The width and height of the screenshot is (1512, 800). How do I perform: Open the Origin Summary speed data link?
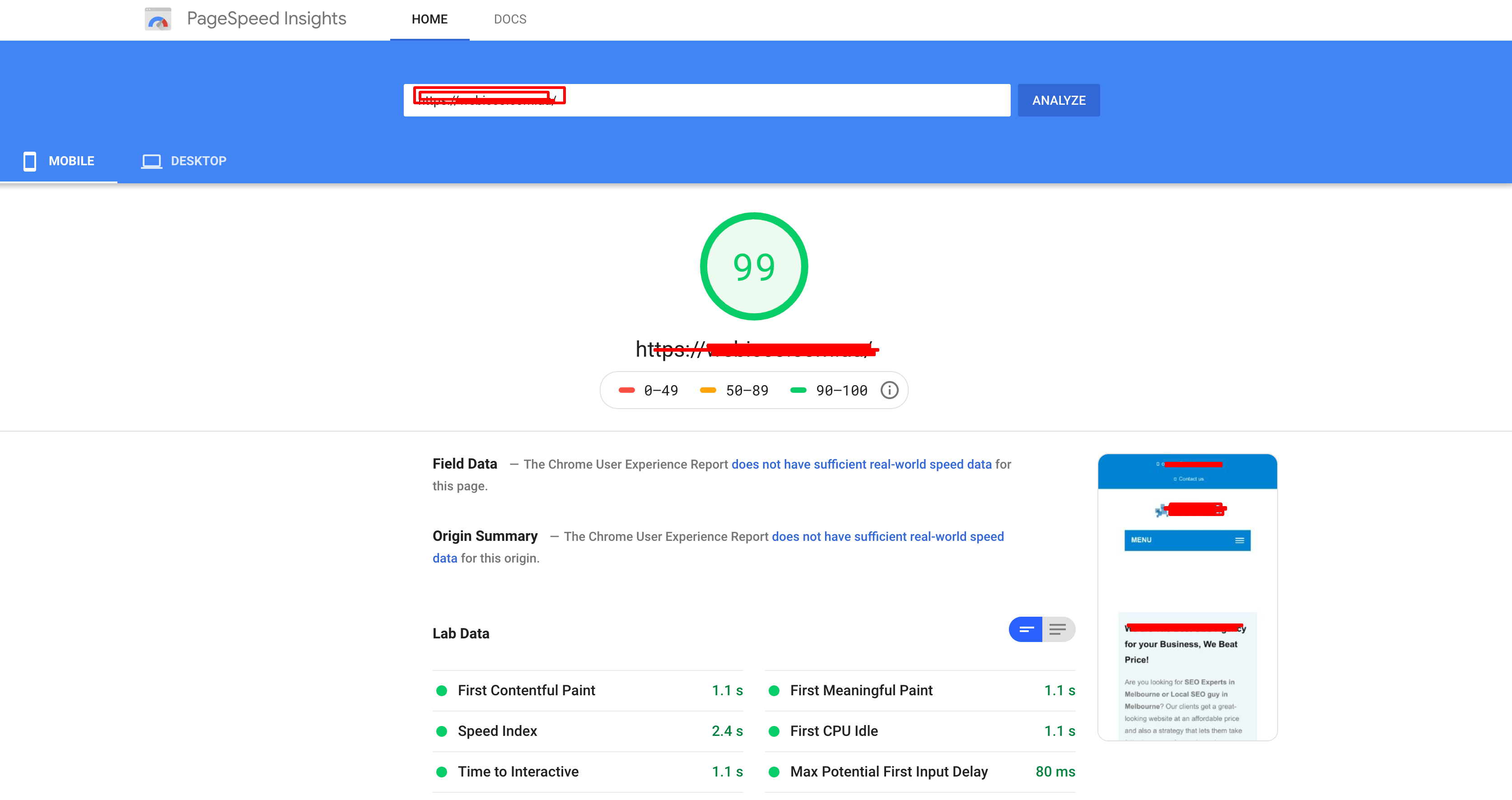click(887, 536)
